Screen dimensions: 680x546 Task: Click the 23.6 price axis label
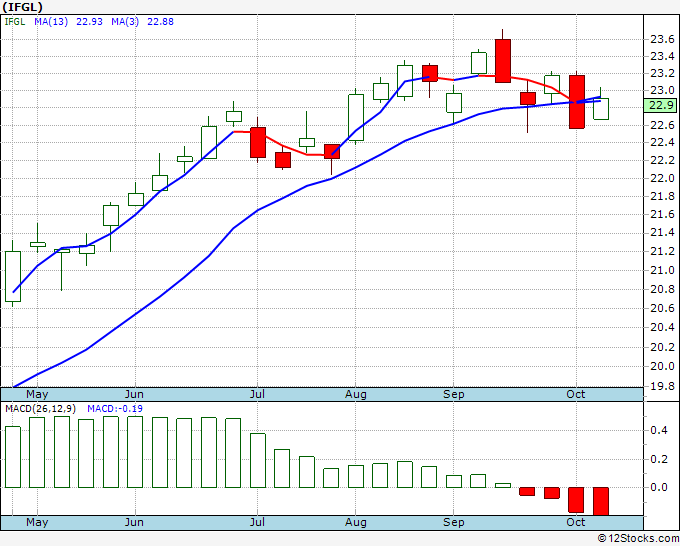pos(662,40)
